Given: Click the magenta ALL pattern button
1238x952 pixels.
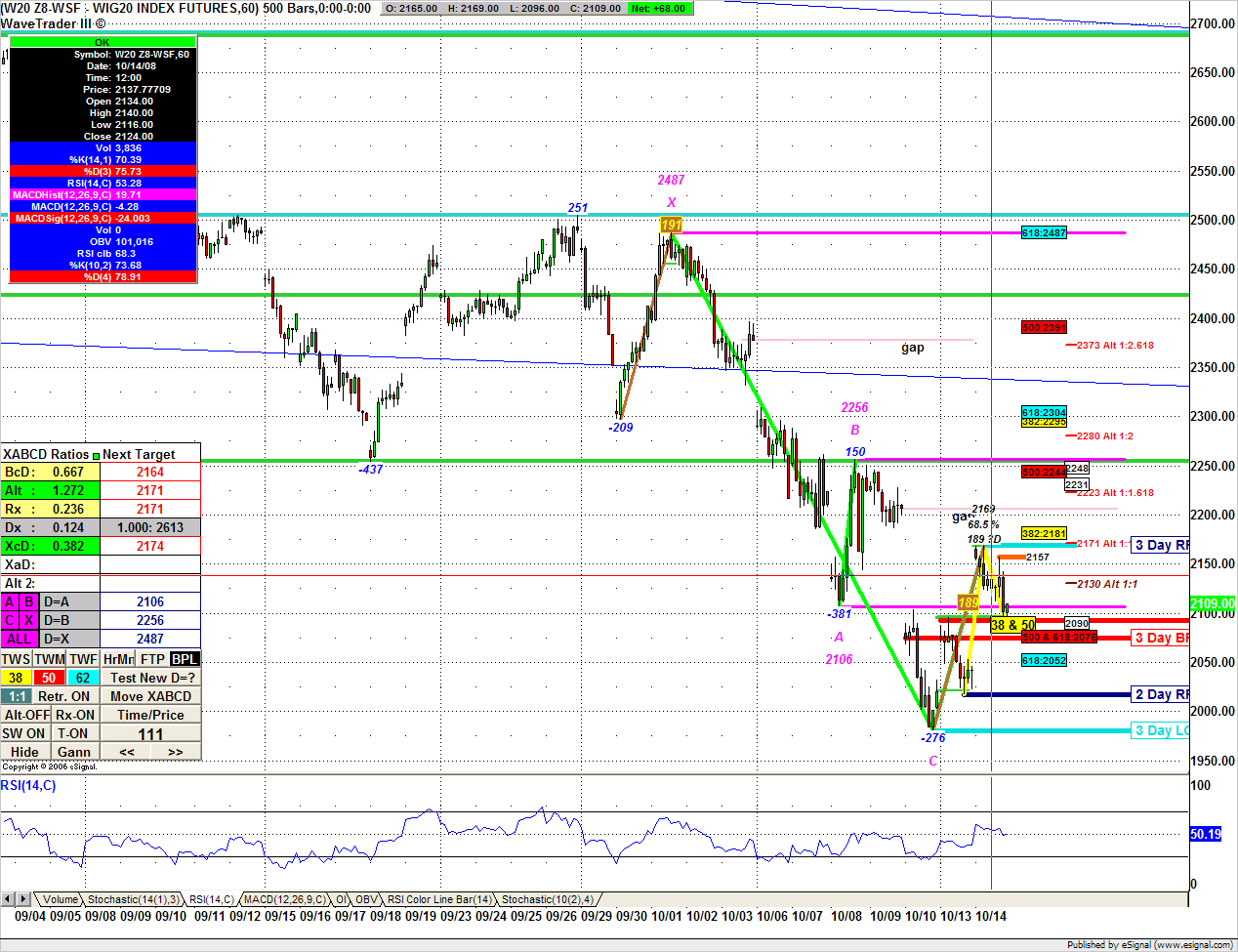Looking at the screenshot, I should point(20,639).
